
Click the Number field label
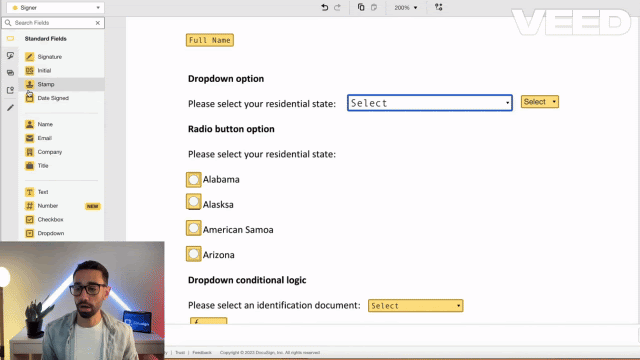(x=48, y=206)
